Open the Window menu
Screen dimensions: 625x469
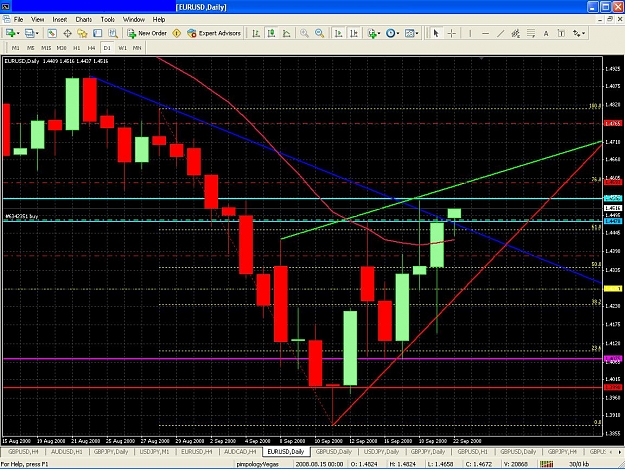[134, 20]
